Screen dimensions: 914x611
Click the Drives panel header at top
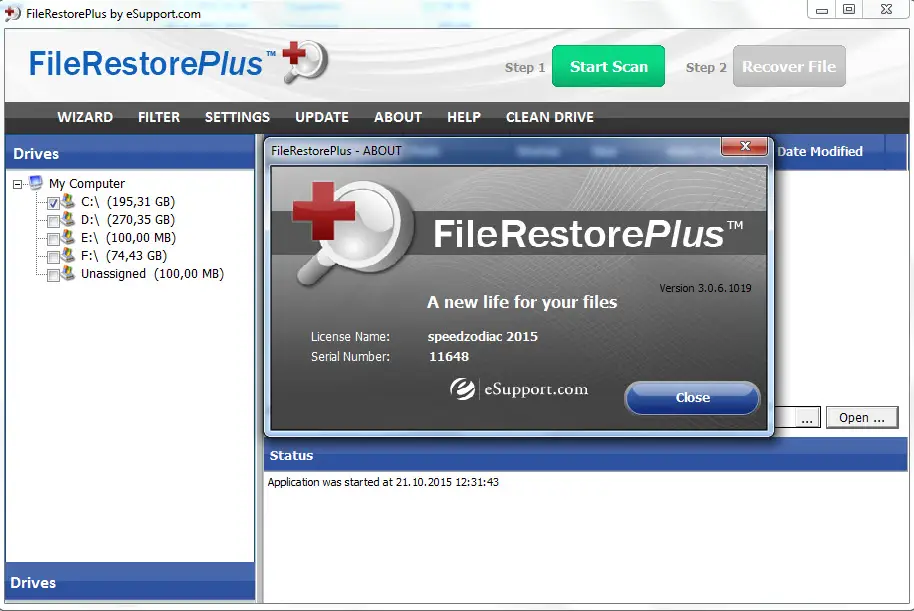pyautogui.click(x=130, y=153)
